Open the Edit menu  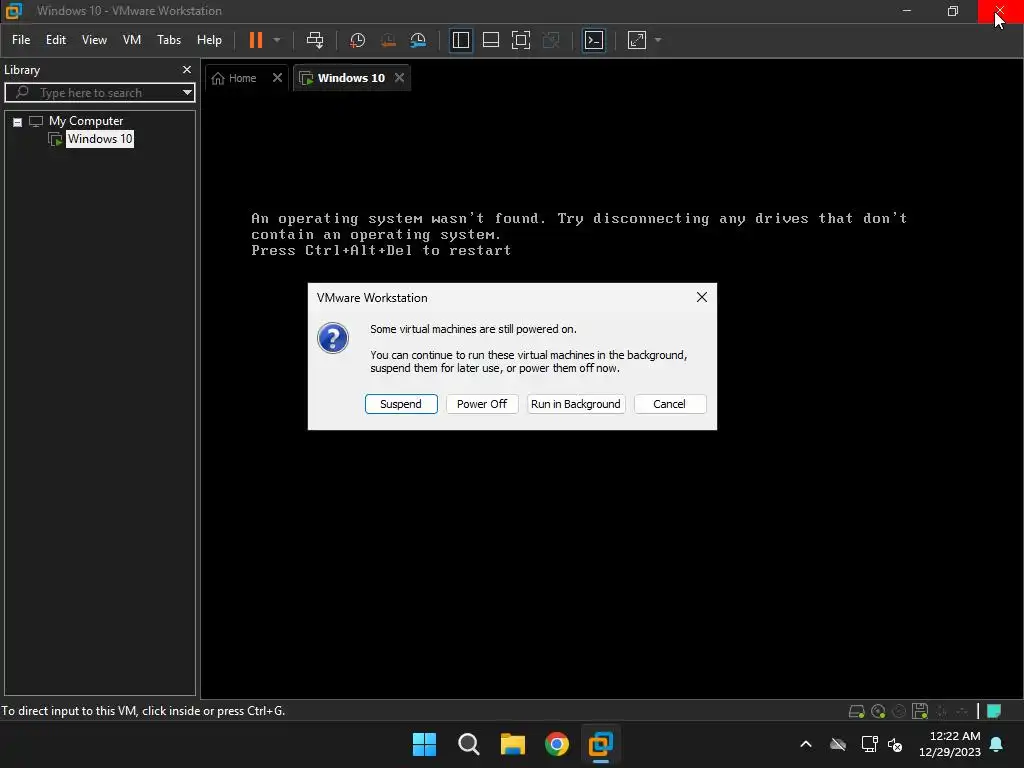click(56, 40)
